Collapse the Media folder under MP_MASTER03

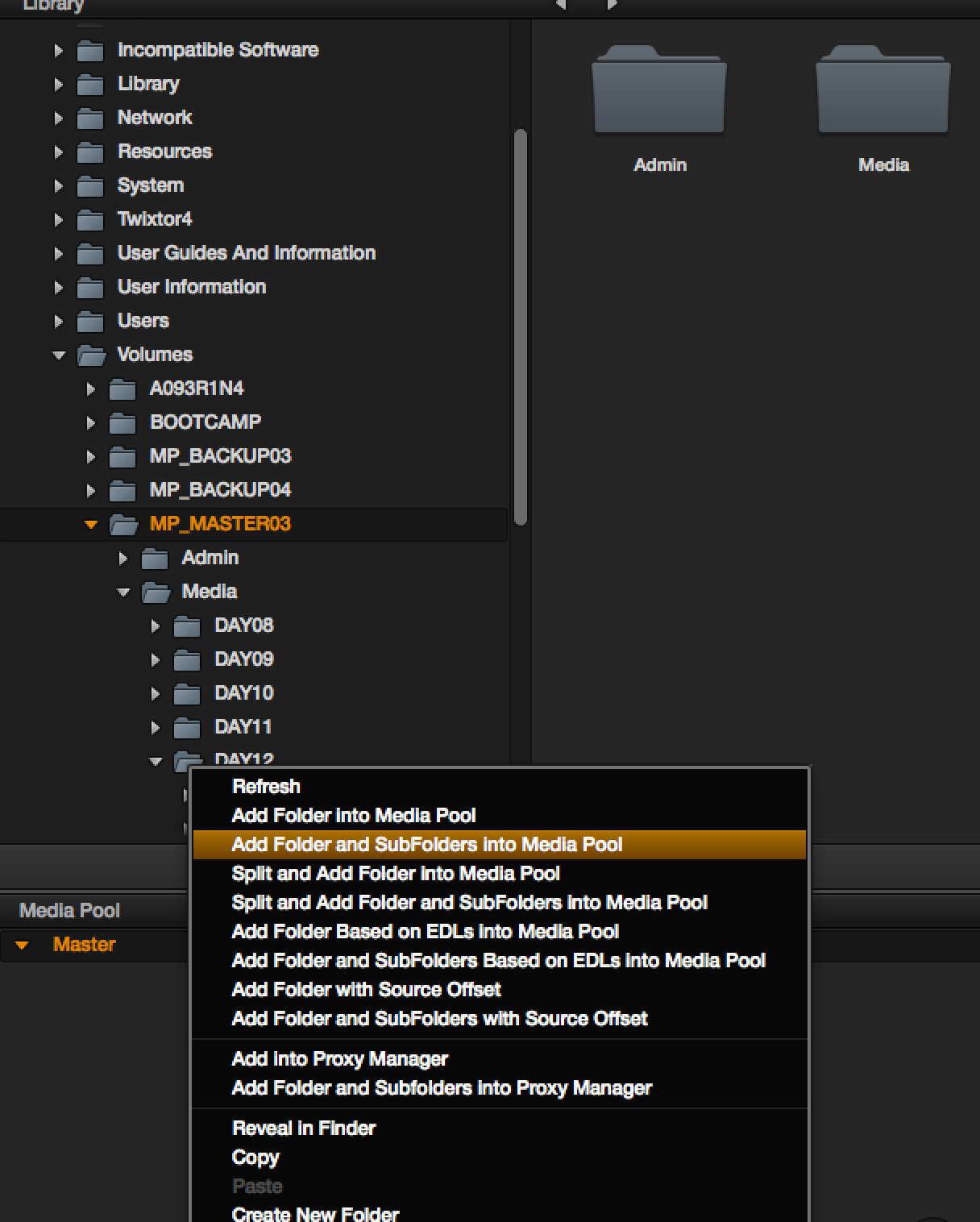[x=123, y=592]
